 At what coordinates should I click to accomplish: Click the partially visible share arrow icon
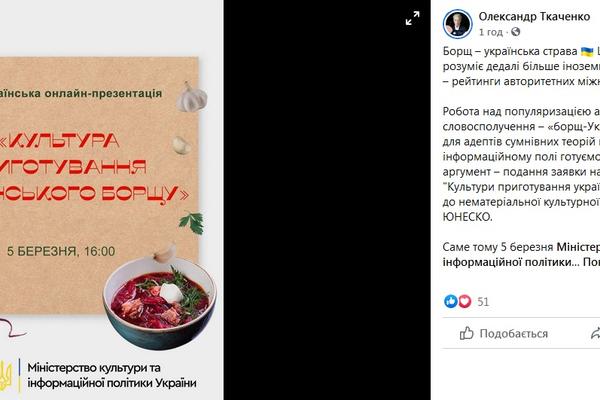tap(595, 333)
